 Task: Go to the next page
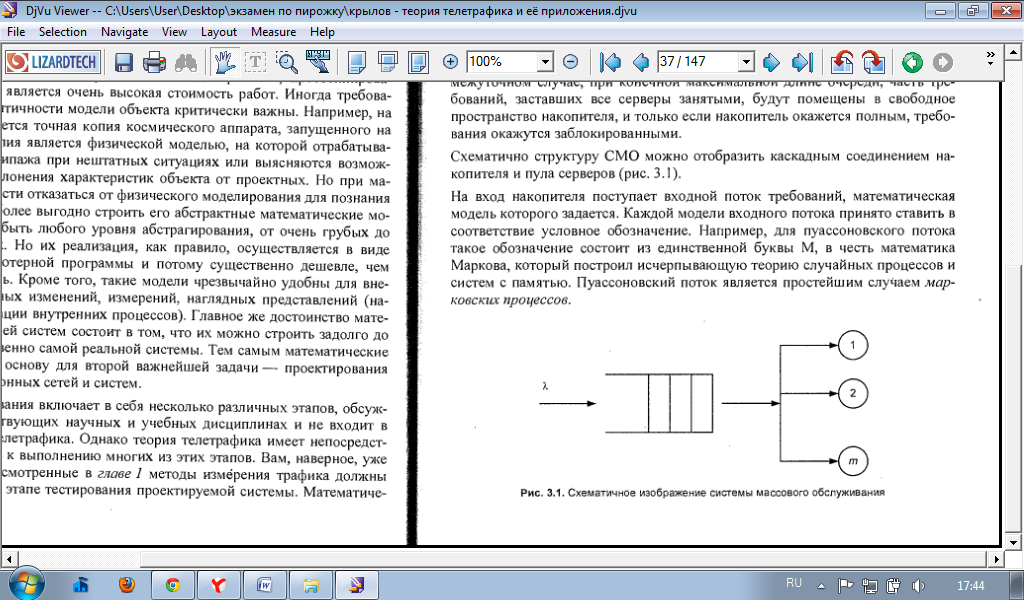771,63
